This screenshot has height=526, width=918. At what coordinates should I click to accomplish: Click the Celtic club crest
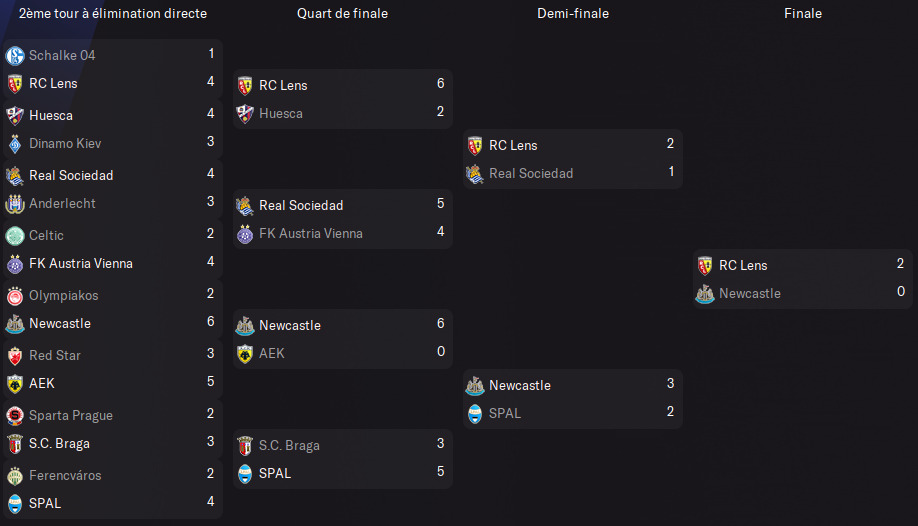(15, 235)
